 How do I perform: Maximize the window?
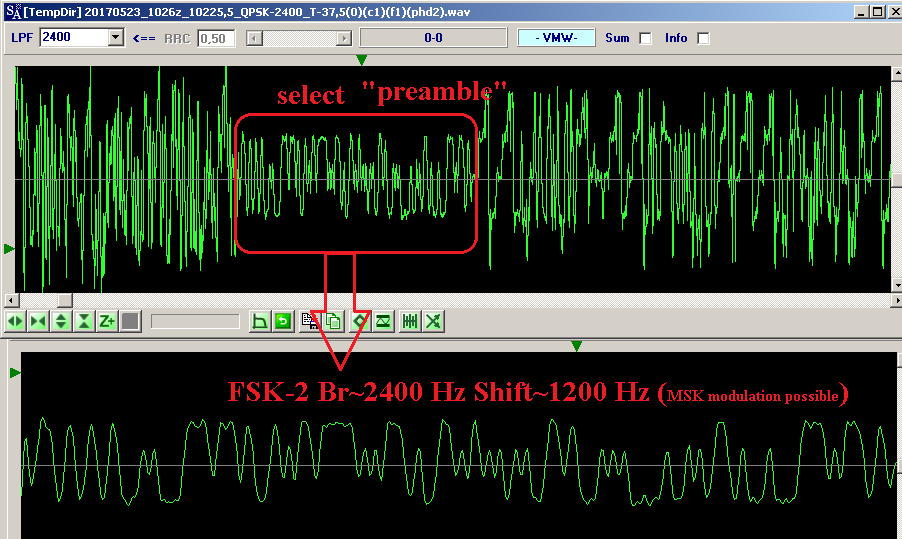pyautogui.click(x=877, y=12)
